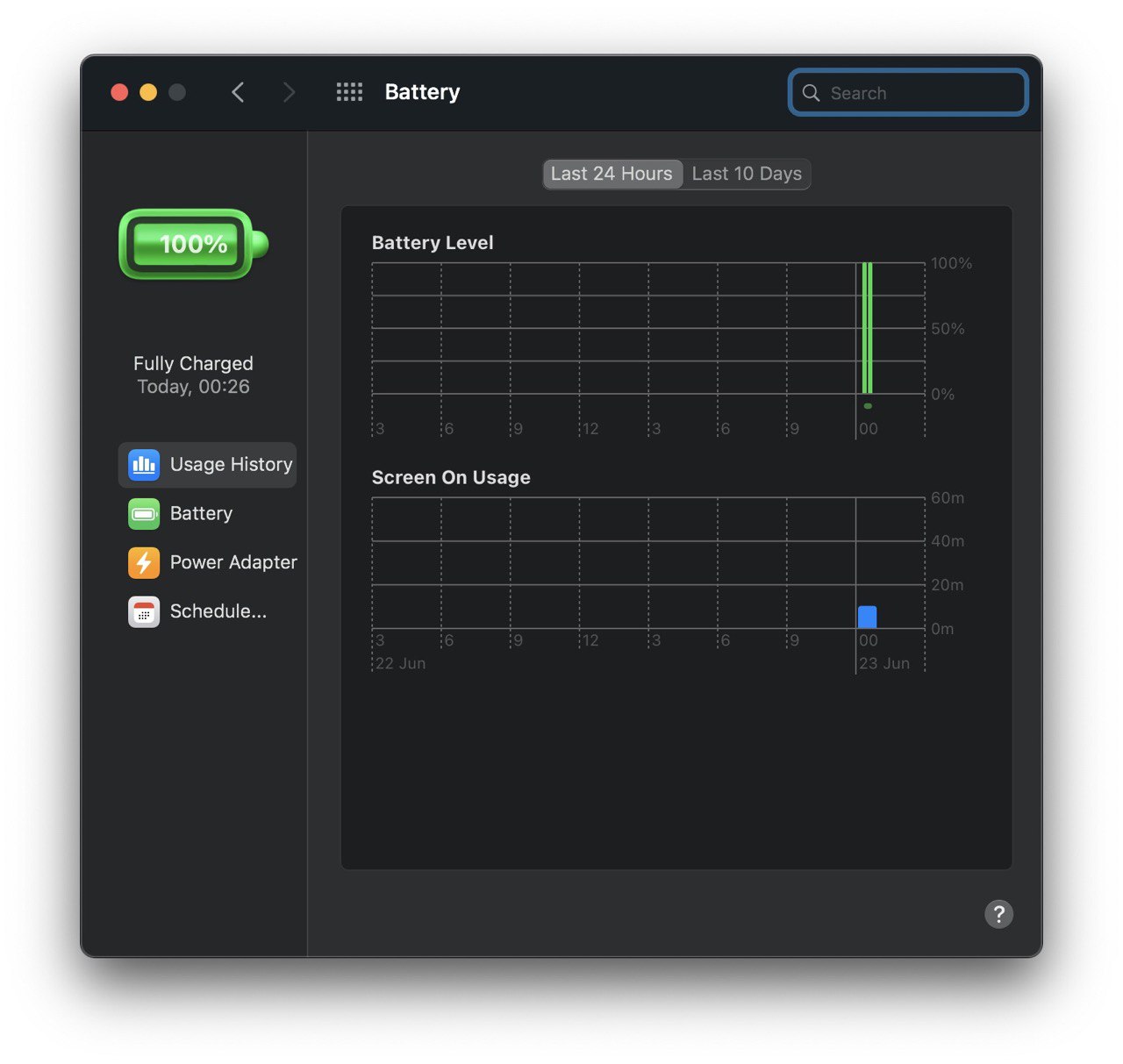Click the 100% axis label
The width and height of the screenshot is (1123, 1064).
(x=951, y=263)
